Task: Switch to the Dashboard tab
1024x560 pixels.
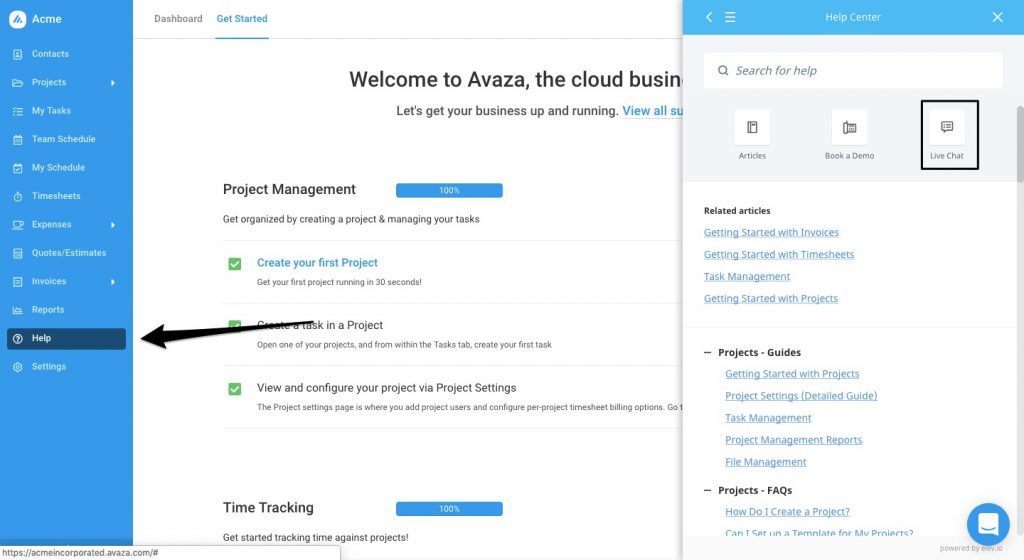Action: 178,19
